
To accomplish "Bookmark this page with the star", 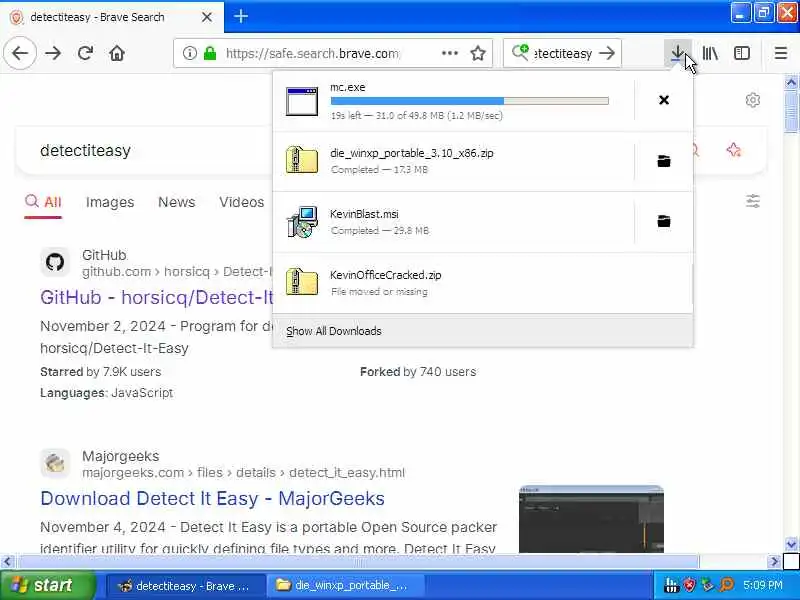I will (x=478, y=53).
